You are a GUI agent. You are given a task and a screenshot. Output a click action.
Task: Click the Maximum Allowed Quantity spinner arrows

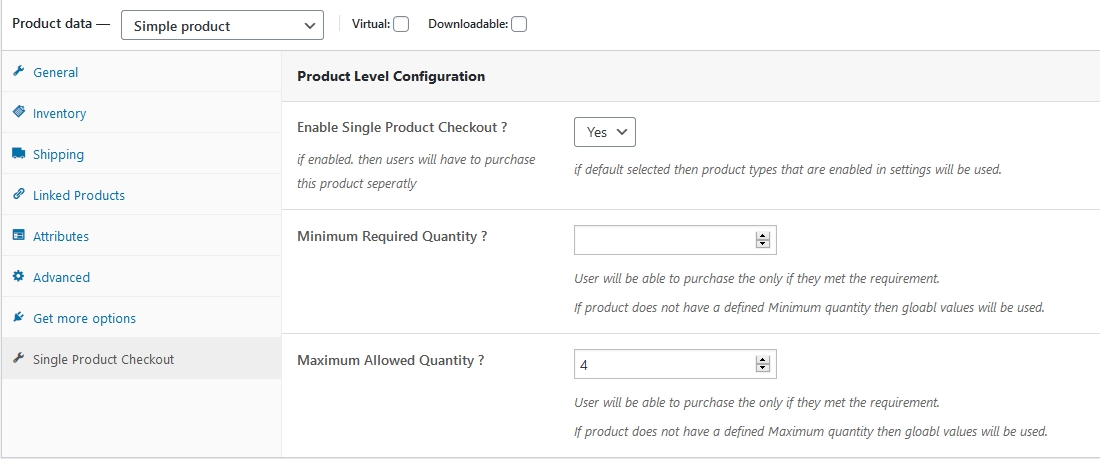click(763, 365)
